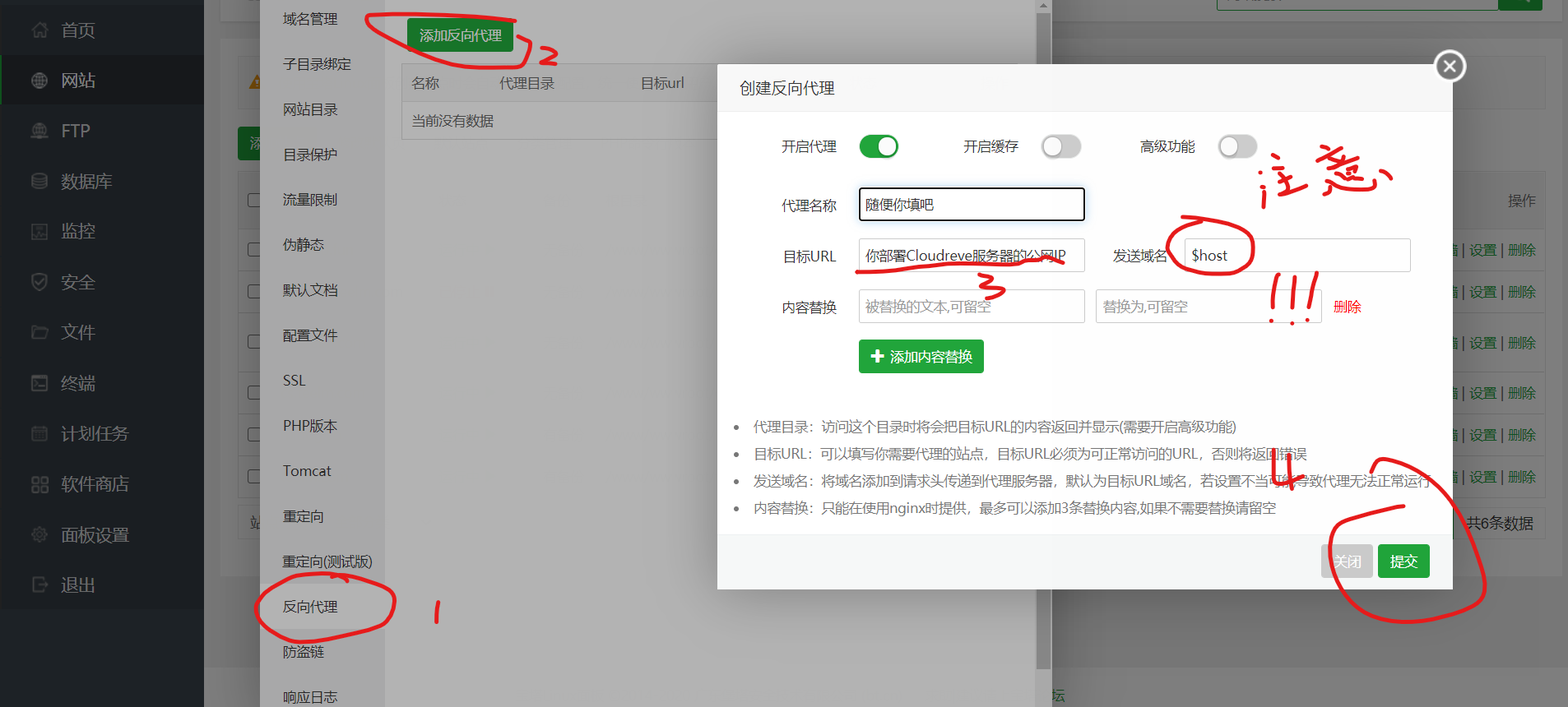Click the 软件商店 sidebar menu label
Image resolution: width=1568 pixels, height=707 pixels.
[95, 484]
